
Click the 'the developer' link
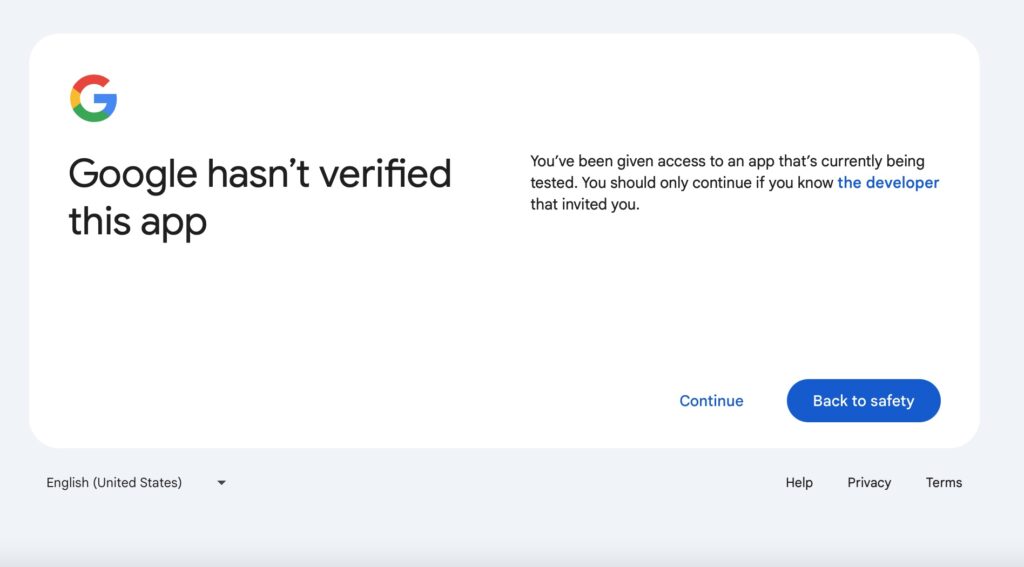[888, 182]
